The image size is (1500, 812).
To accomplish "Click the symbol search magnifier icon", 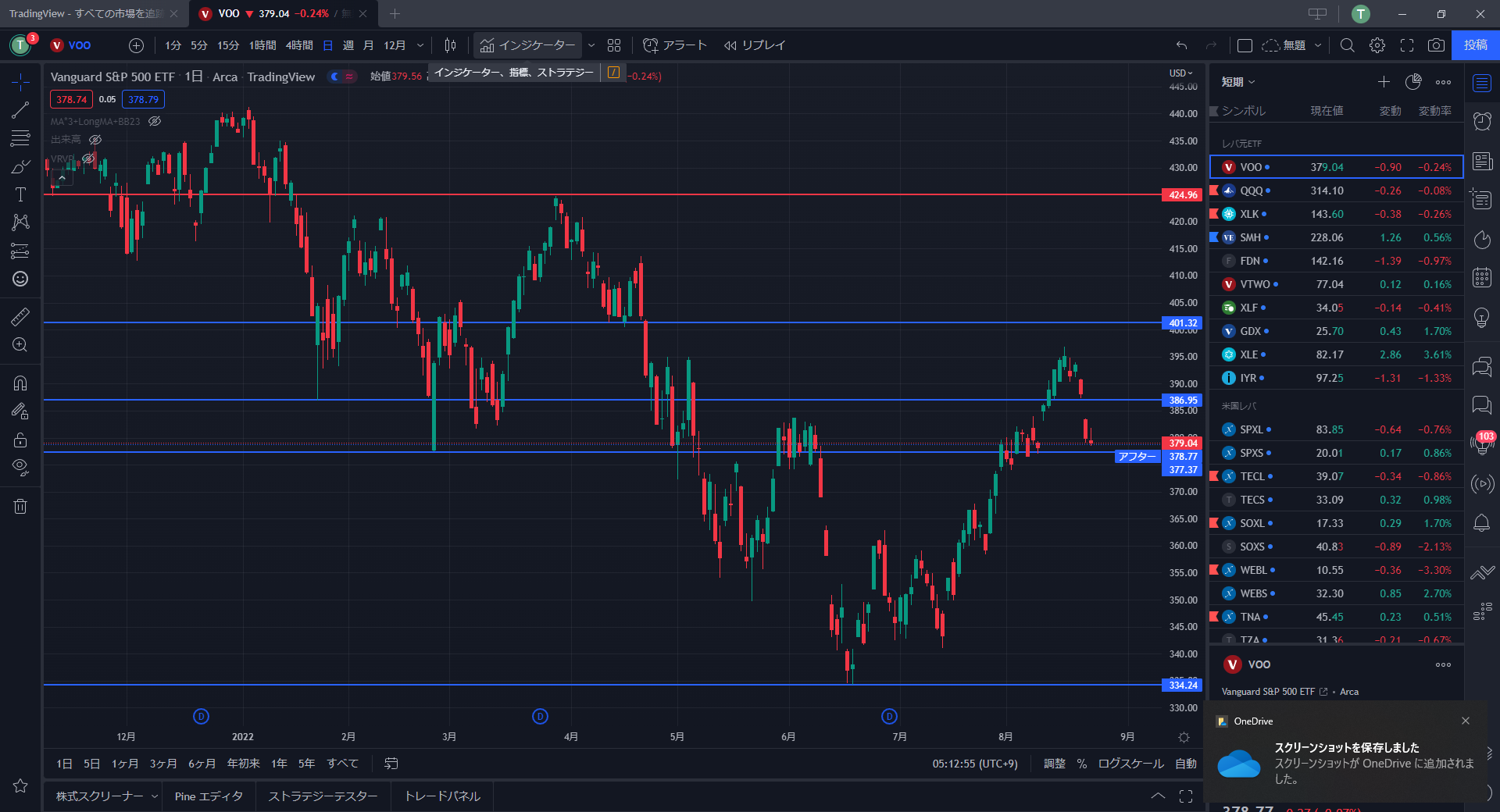I will tap(1348, 45).
